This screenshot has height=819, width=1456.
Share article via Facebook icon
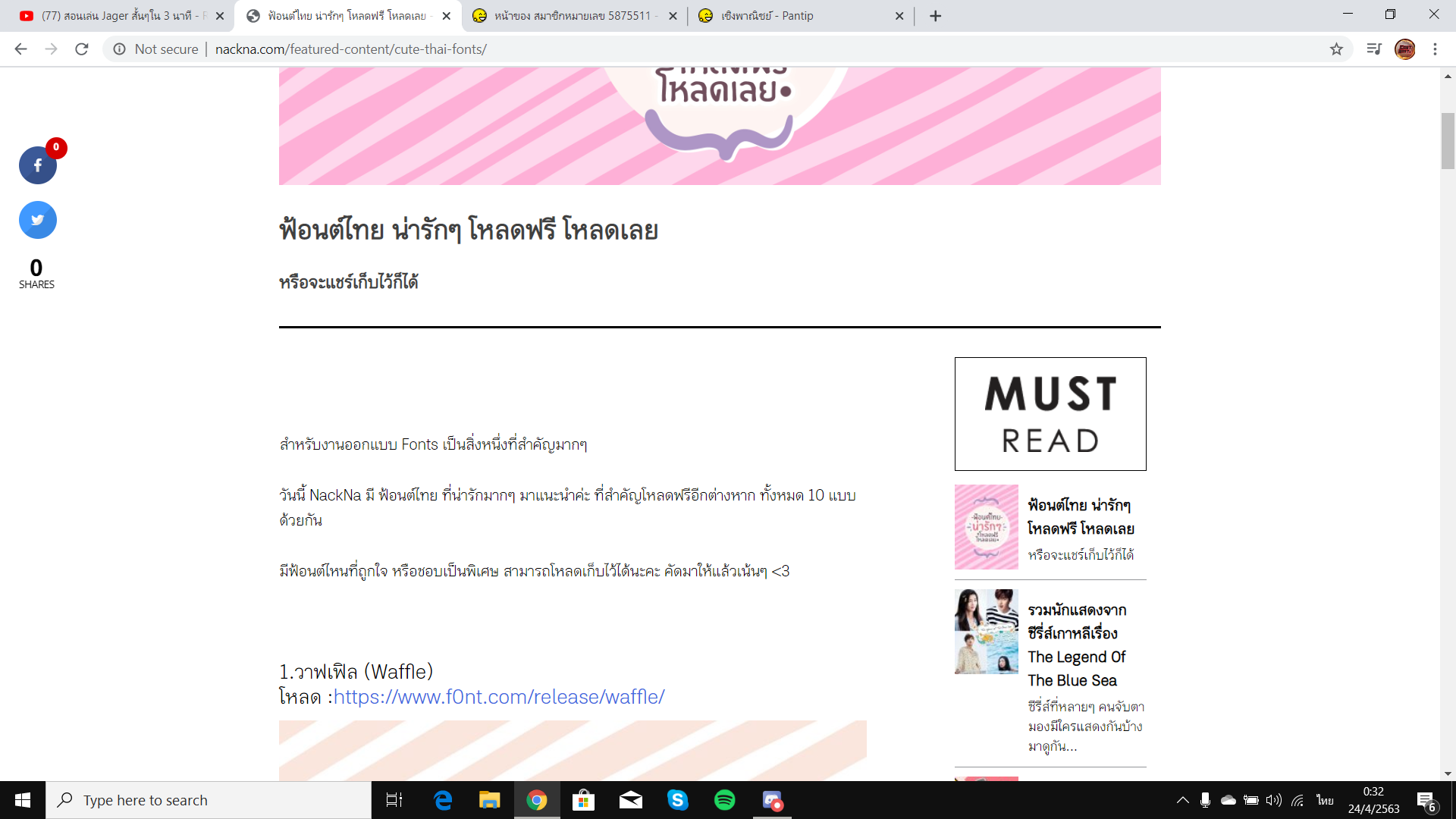(x=37, y=165)
